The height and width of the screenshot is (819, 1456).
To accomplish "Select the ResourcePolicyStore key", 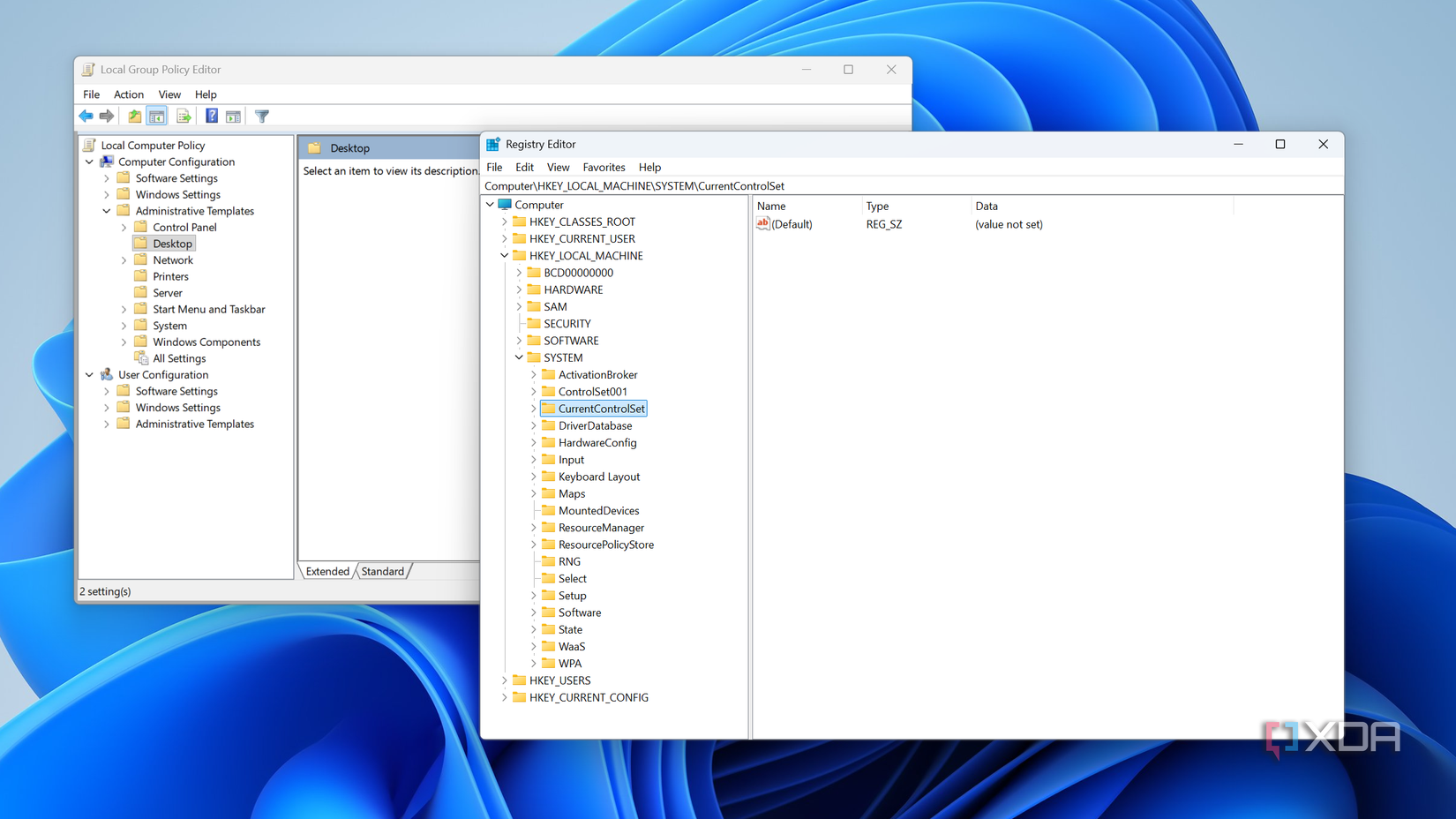I will pos(606,545).
